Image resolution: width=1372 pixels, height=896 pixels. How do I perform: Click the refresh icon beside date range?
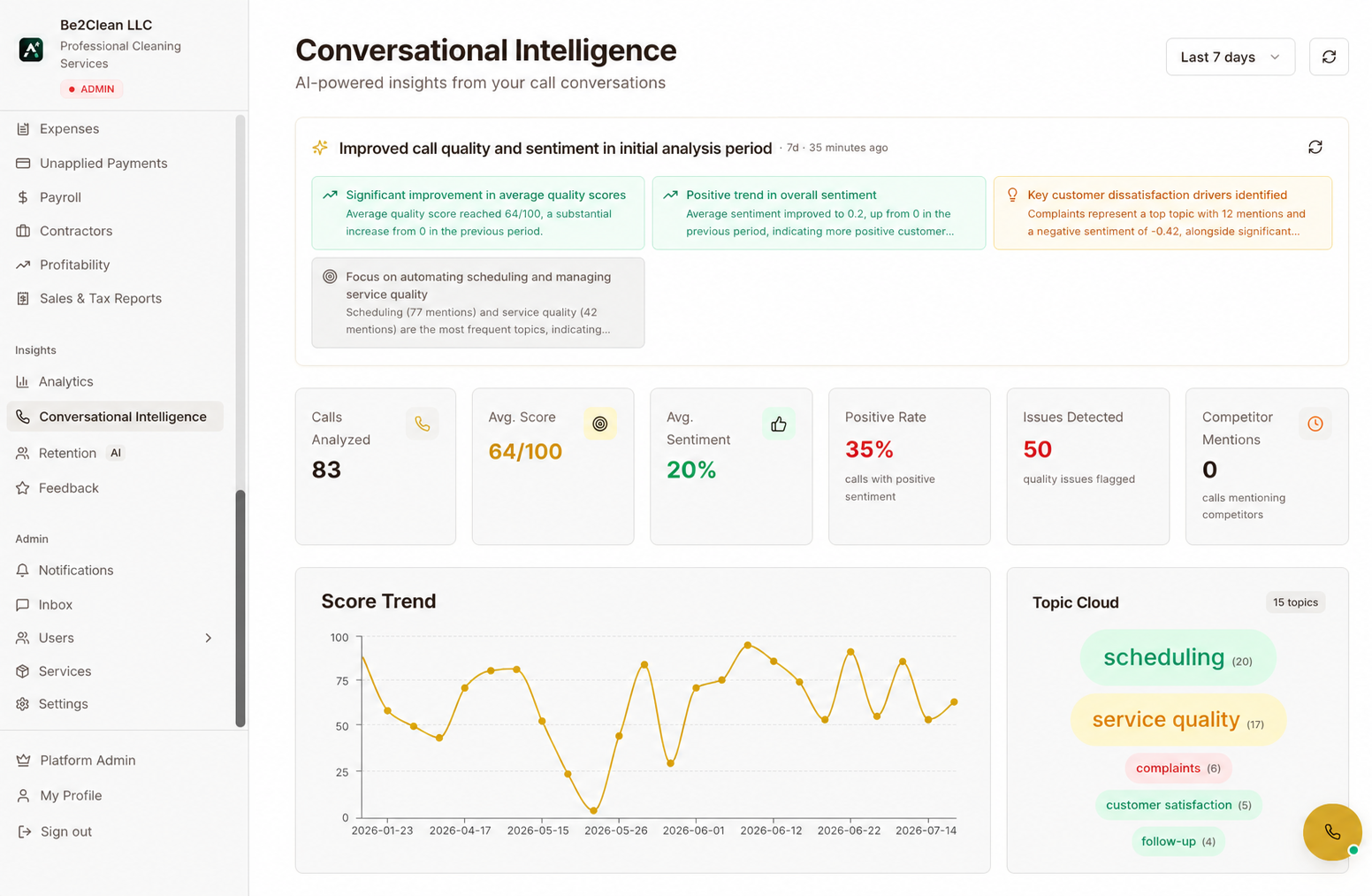pos(1328,57)
